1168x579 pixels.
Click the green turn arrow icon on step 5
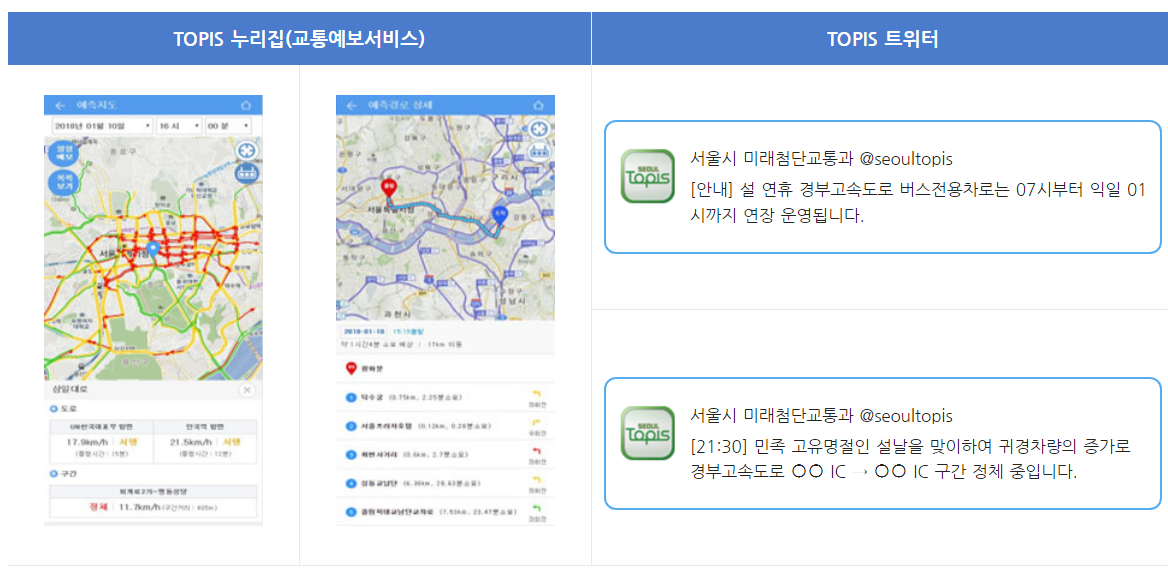click(x=535, y=507)
